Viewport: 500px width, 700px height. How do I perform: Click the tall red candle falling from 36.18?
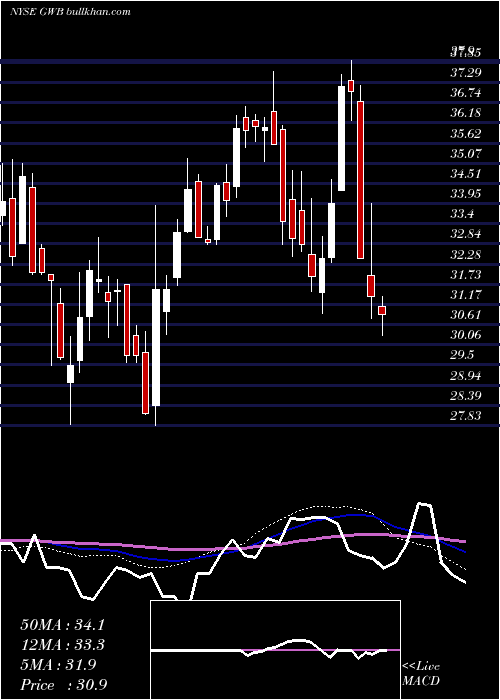(x=360, y=180)
